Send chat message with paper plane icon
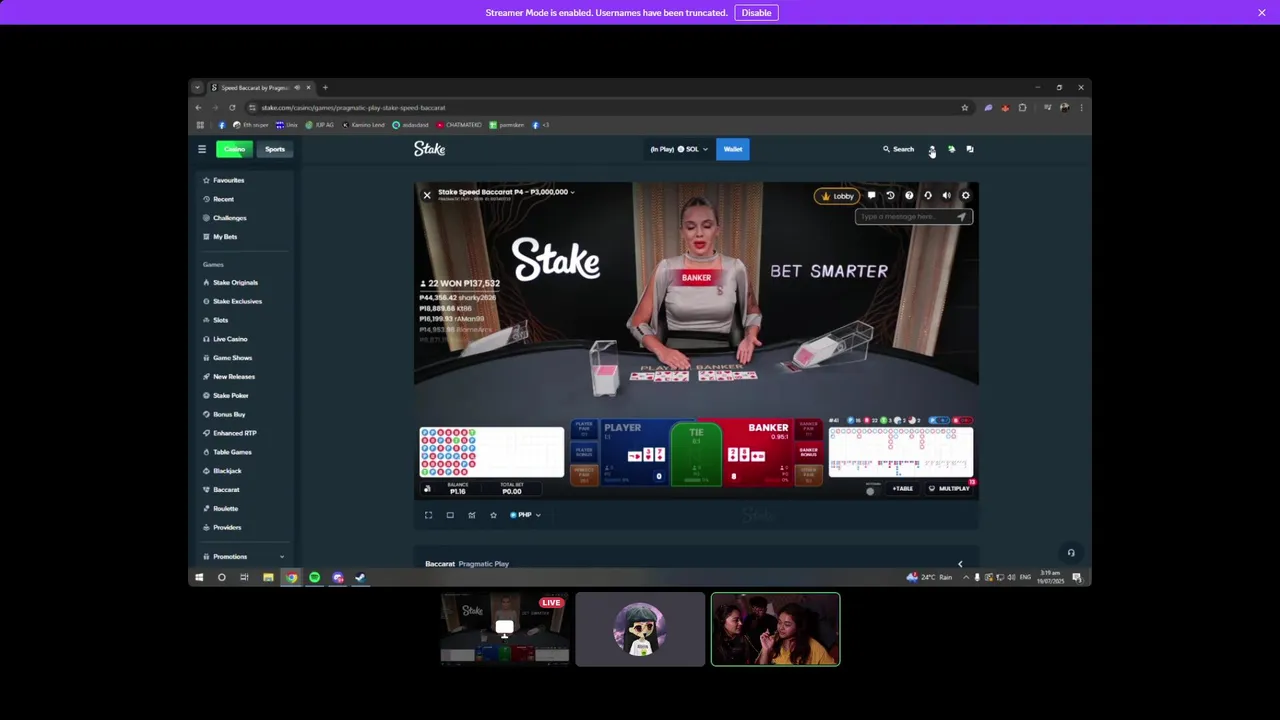The height and width of the screenshot is (720, 1280). [961, 217]
